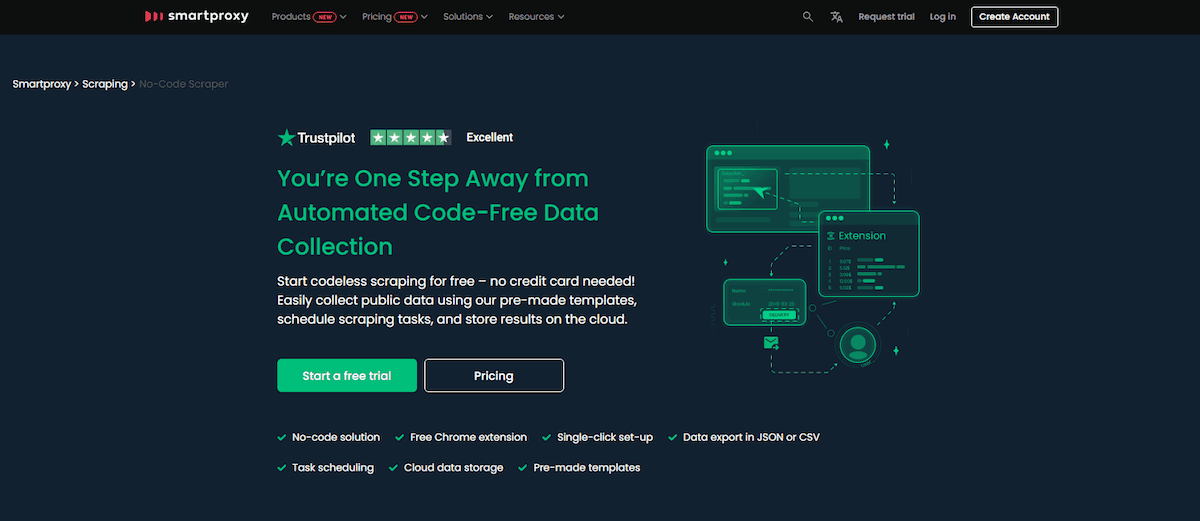
Task: Click the Smartproxy logo in header
Action: (x=196, y=17)
